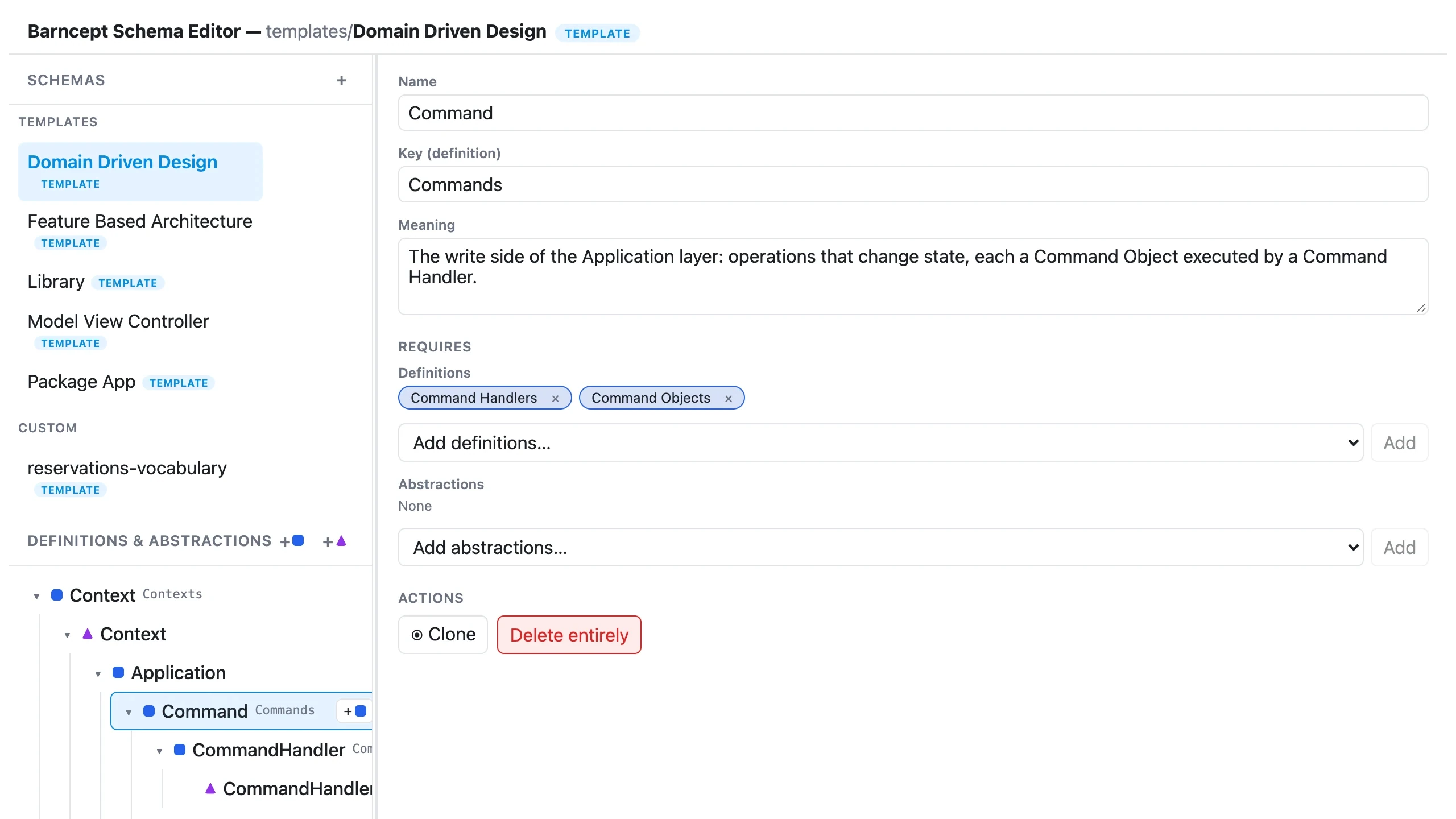
Task: Clone the Command definition
Action: point(443,634)
